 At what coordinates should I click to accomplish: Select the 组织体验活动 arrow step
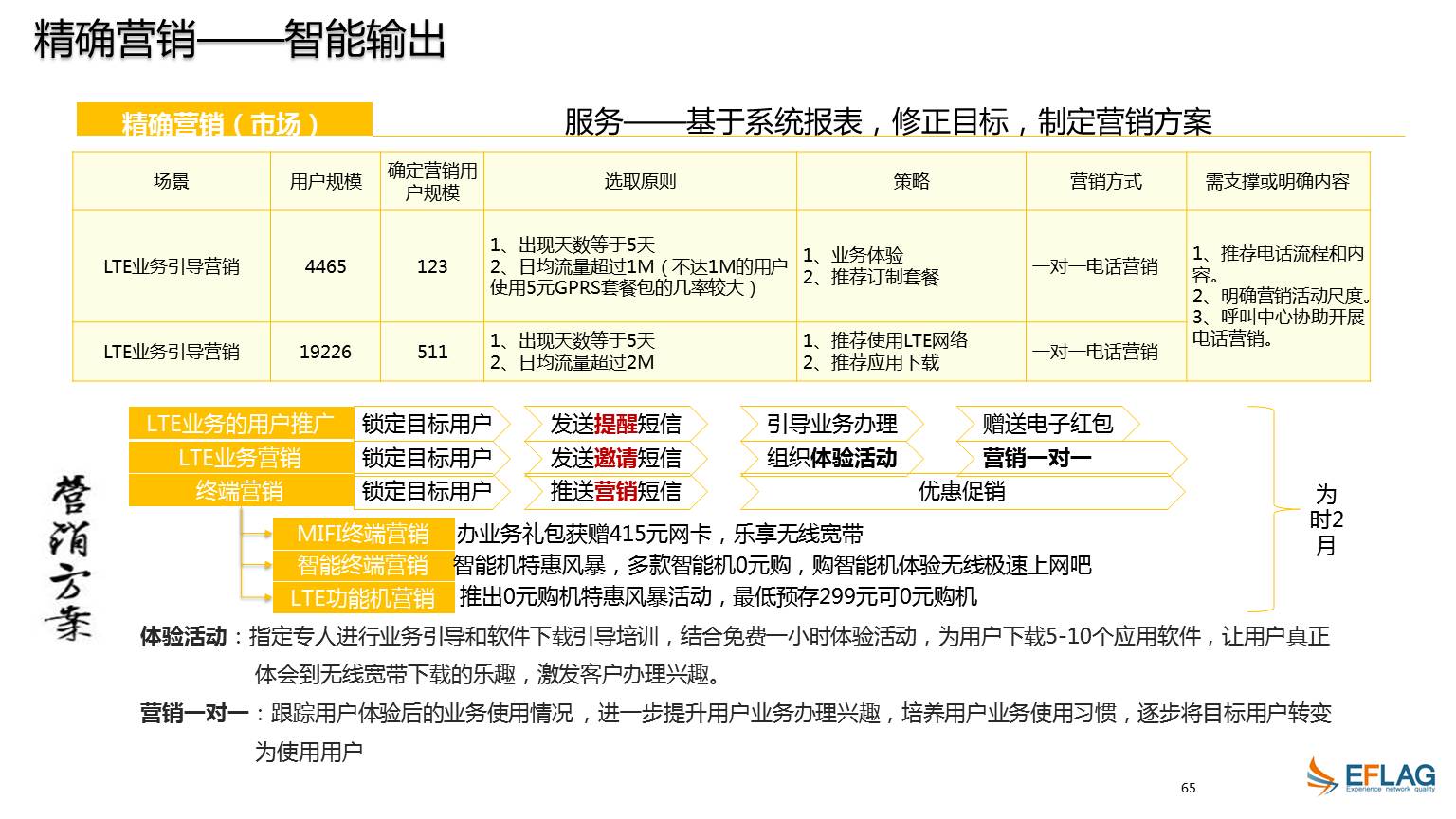(x=831, y=458)
